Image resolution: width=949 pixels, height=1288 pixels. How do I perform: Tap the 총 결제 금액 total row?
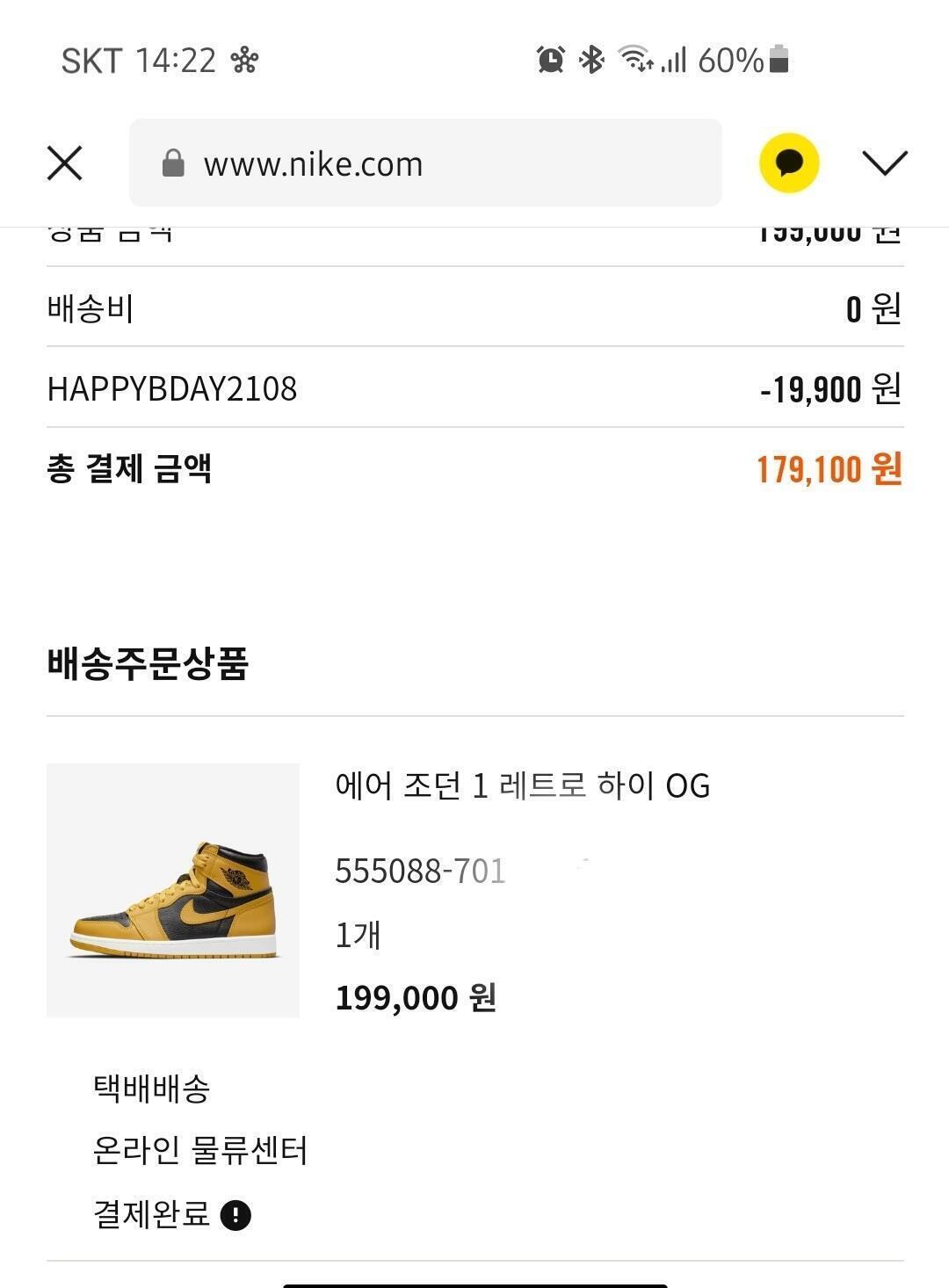tap(475, 468)
